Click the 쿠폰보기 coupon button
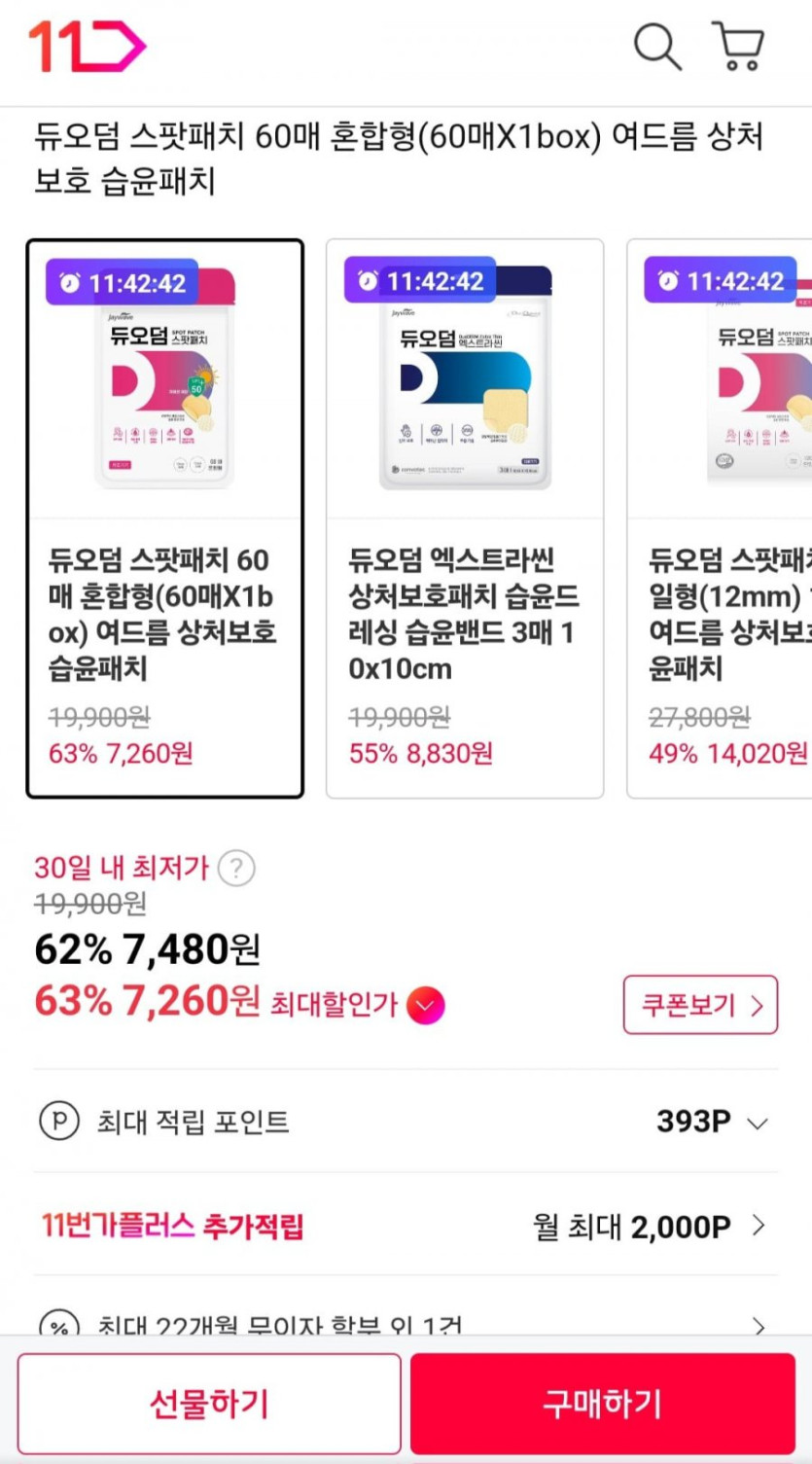 click(700, 1005)
